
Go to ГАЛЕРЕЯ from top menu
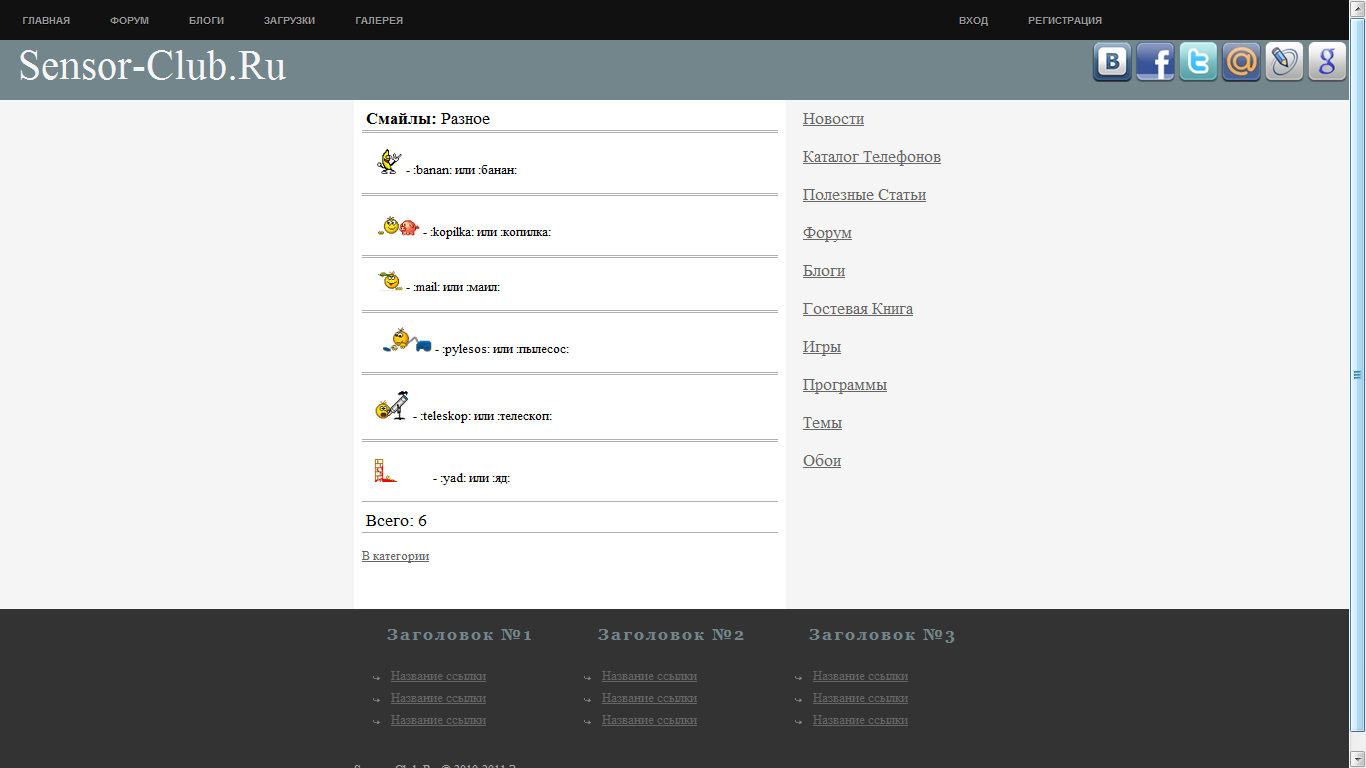(379, 21)
